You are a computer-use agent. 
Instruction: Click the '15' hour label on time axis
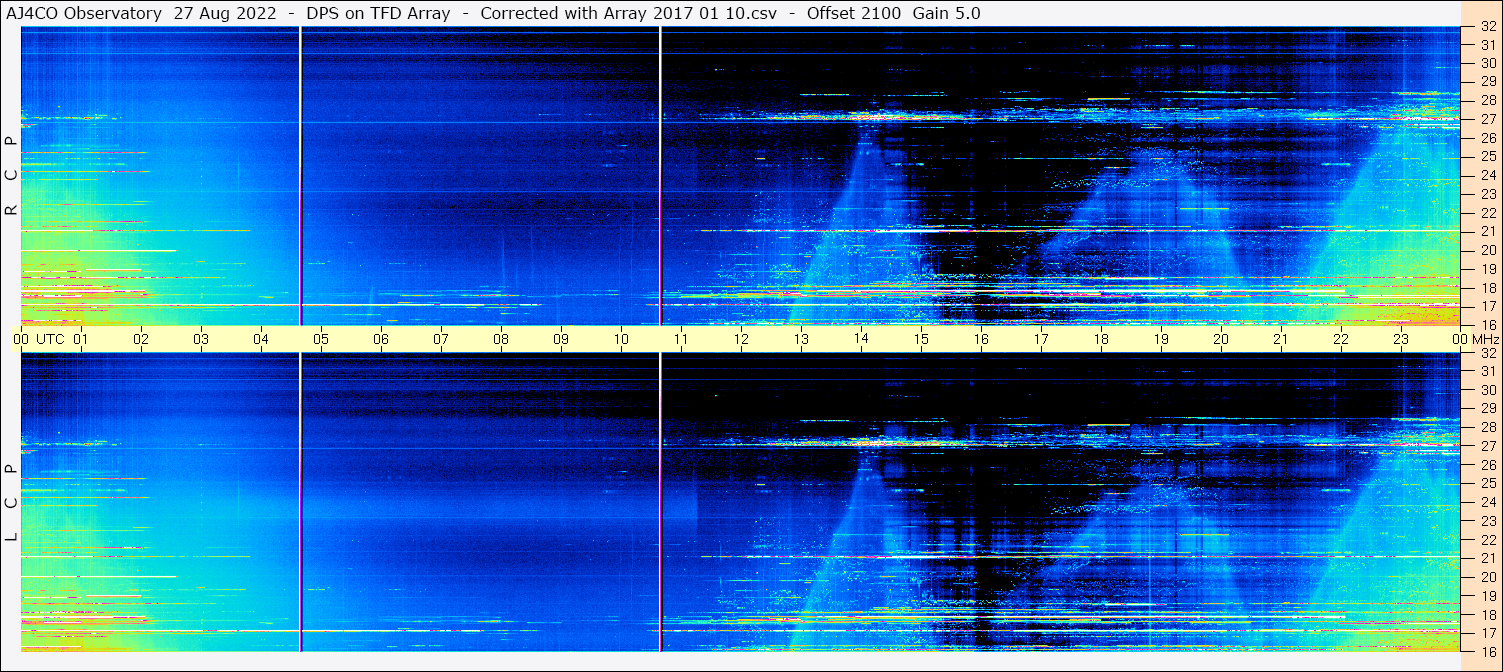(x=921, y=339)
